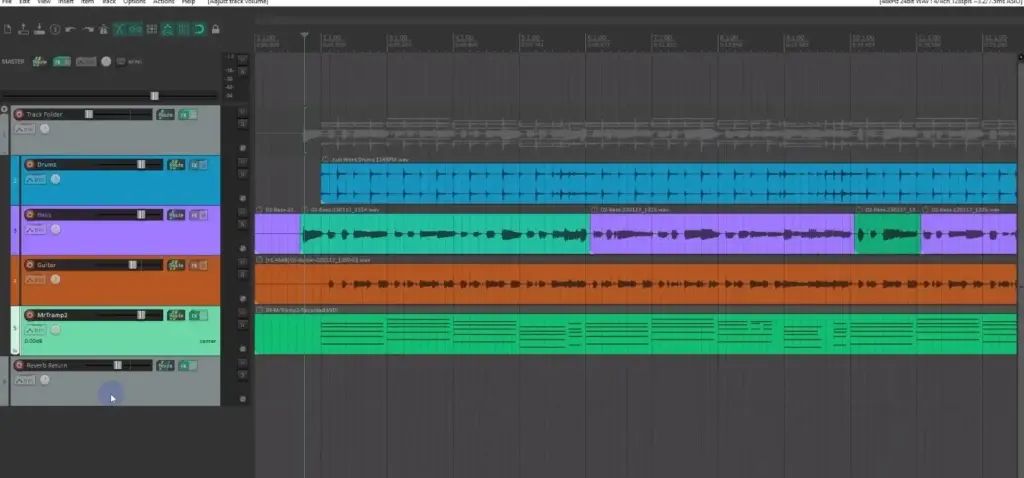1024x478 pixels.
Task: Open the Actions menu
Action: point(163,2)
